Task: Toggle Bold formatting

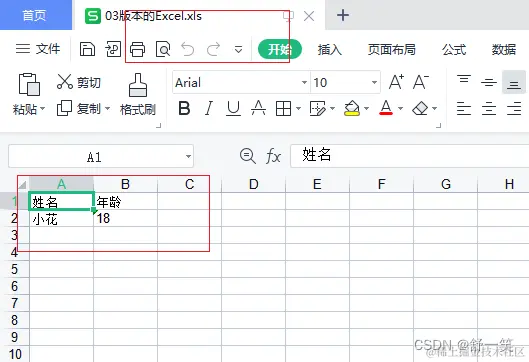Action: click(184, 108)
